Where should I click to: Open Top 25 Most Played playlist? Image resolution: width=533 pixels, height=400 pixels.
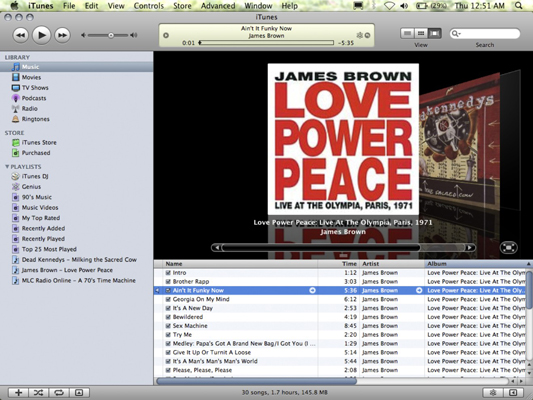click(49, 249)
